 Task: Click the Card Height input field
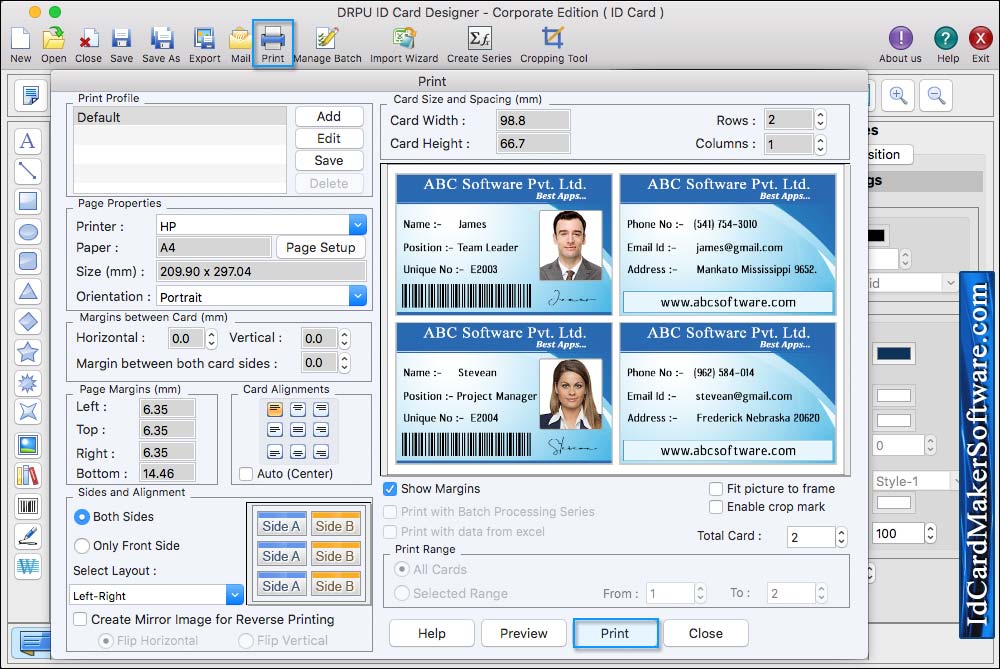533,143
